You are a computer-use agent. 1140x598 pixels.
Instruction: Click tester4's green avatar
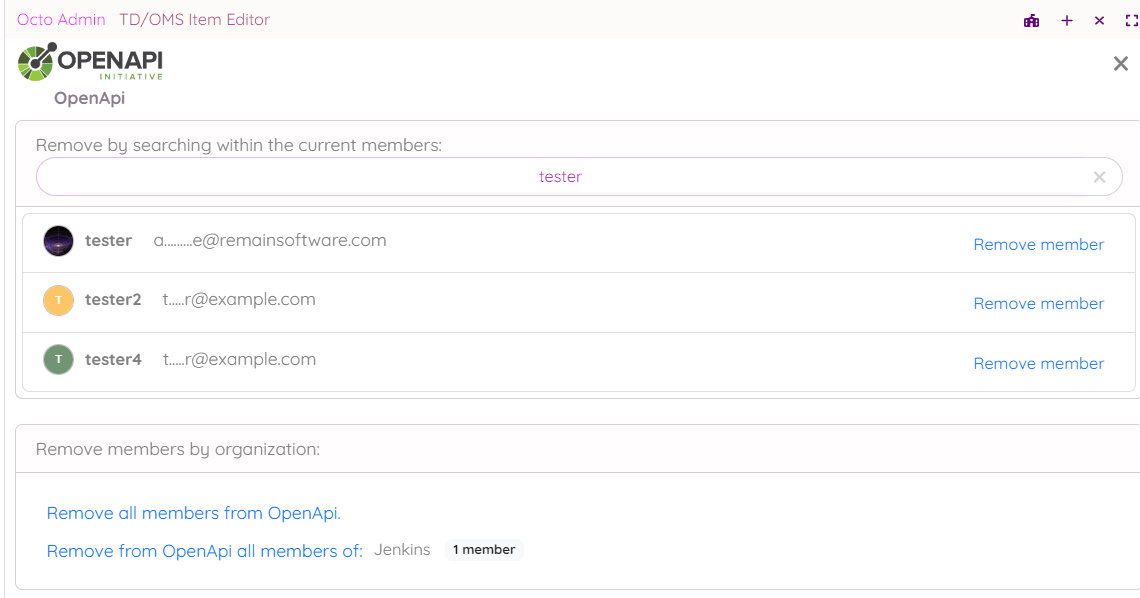59,360
